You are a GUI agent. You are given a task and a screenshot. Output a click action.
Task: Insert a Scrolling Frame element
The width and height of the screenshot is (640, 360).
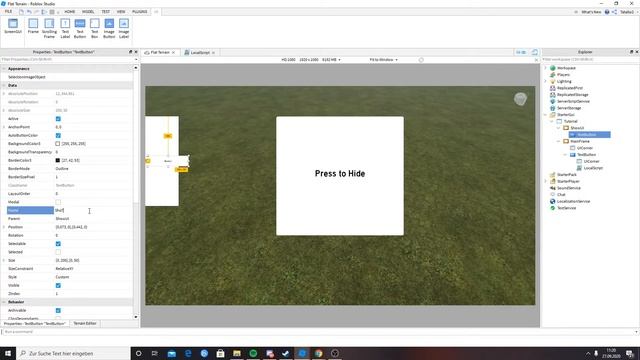click(x=49, y=29)
